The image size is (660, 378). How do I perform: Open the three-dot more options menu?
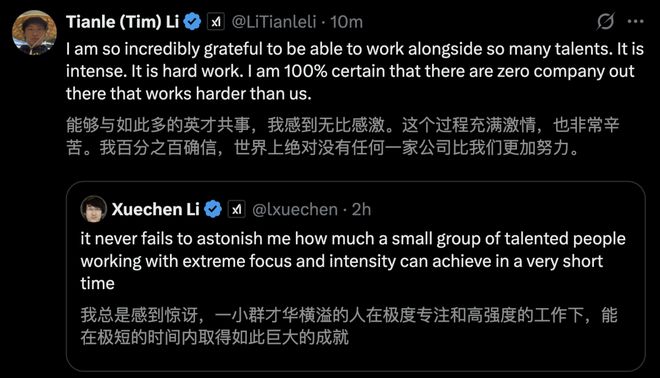point(636,21)
